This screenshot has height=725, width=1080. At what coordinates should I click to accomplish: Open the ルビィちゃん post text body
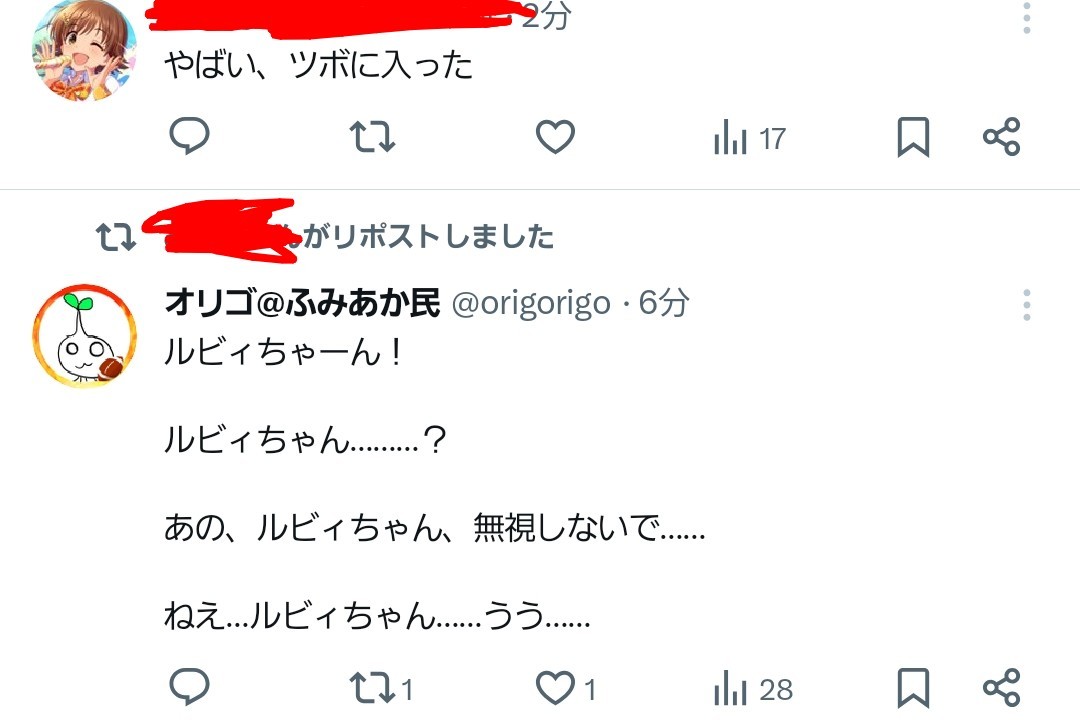pos(435,484)
